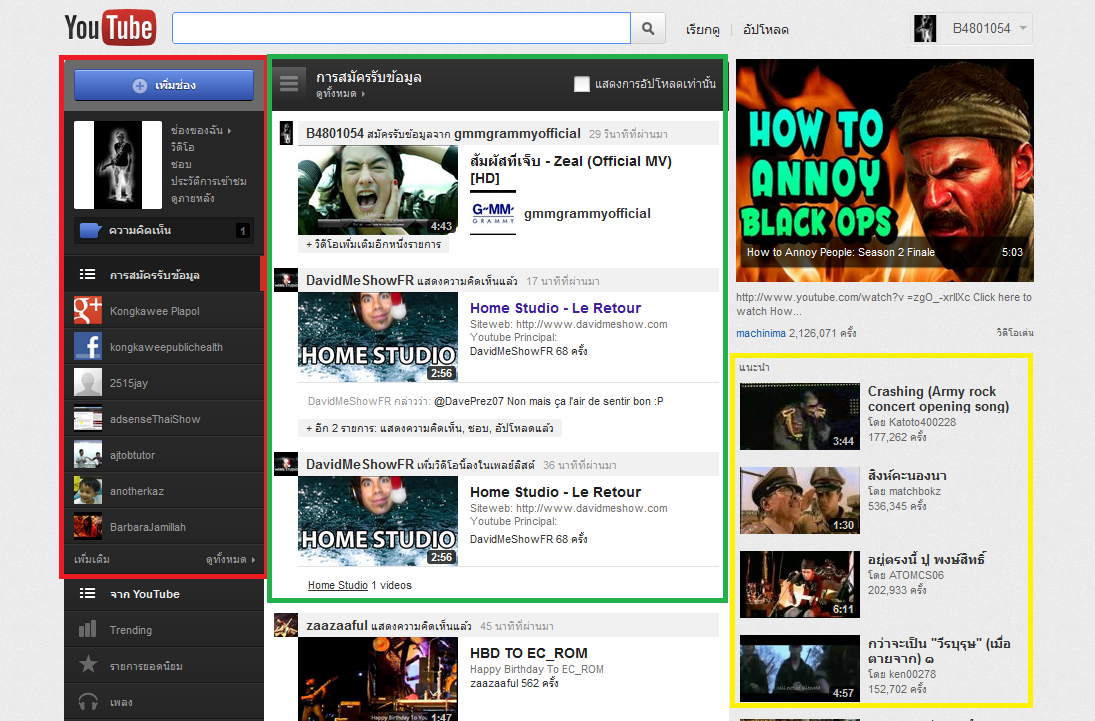Click the YouTube logo
This screenshot has width=1095, height=721.
pyautogui.click(x=110, y=27)
